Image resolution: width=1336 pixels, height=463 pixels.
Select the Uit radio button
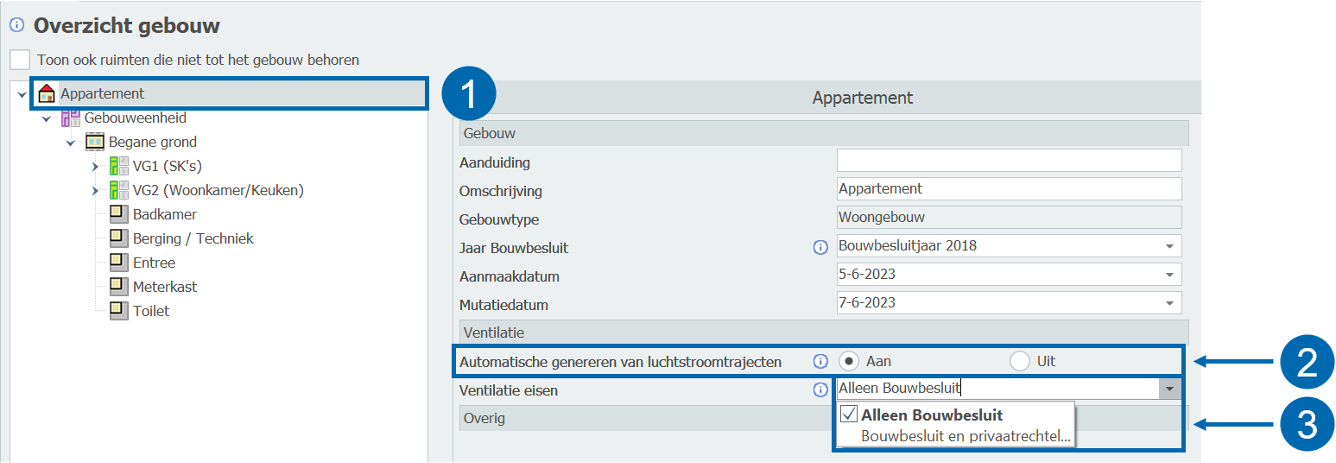(1019, 361)
